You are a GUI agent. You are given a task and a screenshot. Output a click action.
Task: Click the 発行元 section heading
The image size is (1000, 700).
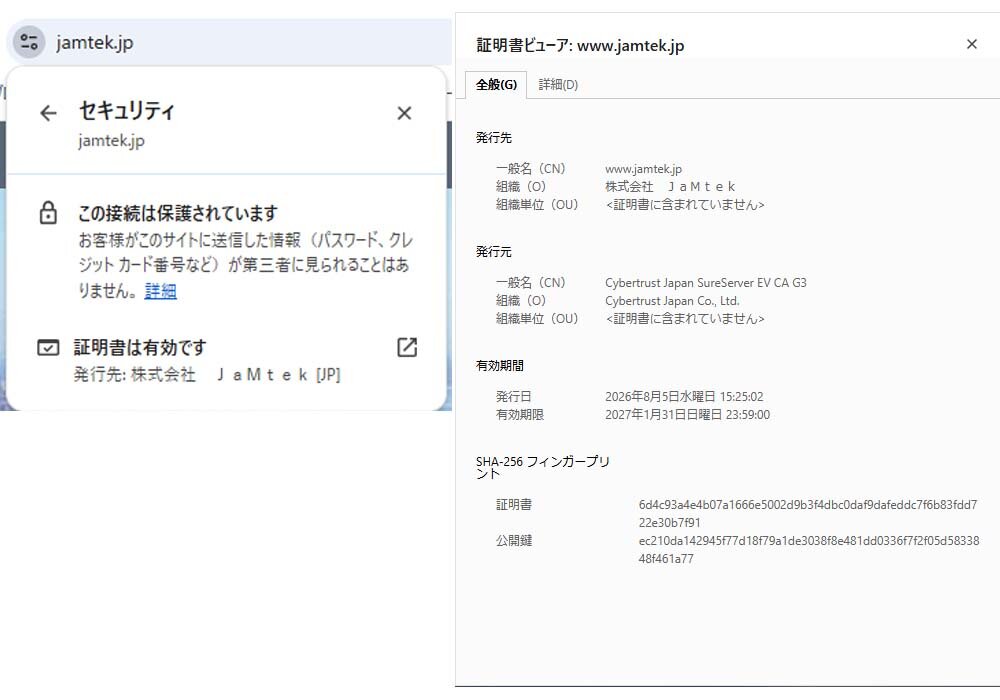tap(494, 252)
